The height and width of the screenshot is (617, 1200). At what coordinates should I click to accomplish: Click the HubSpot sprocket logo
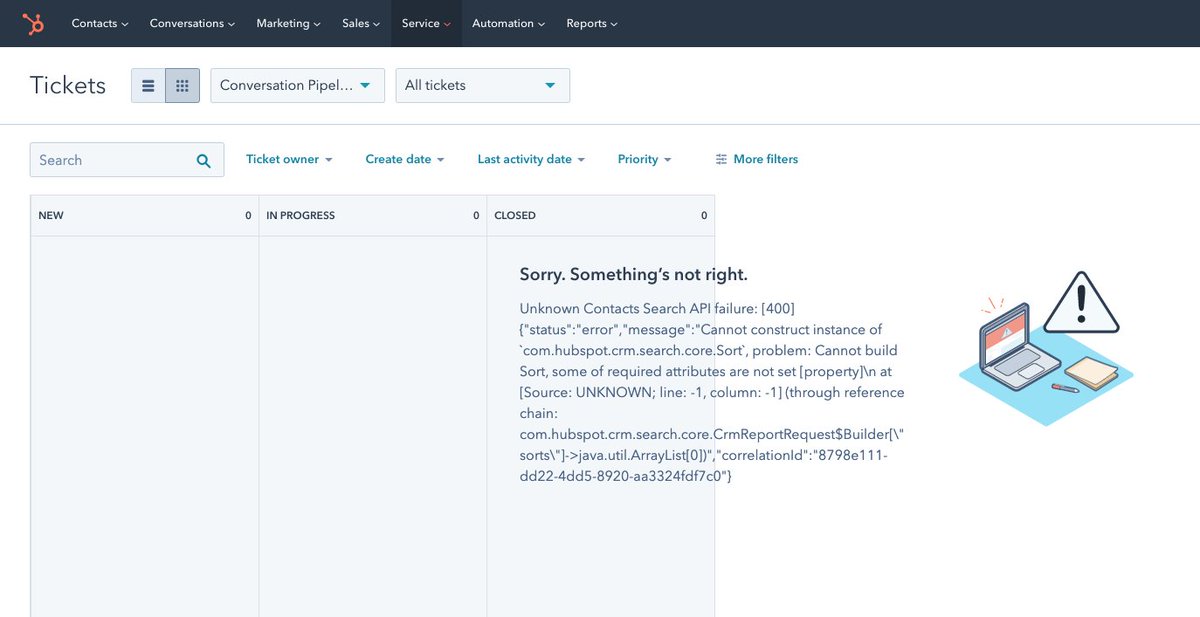coord(33,23)
